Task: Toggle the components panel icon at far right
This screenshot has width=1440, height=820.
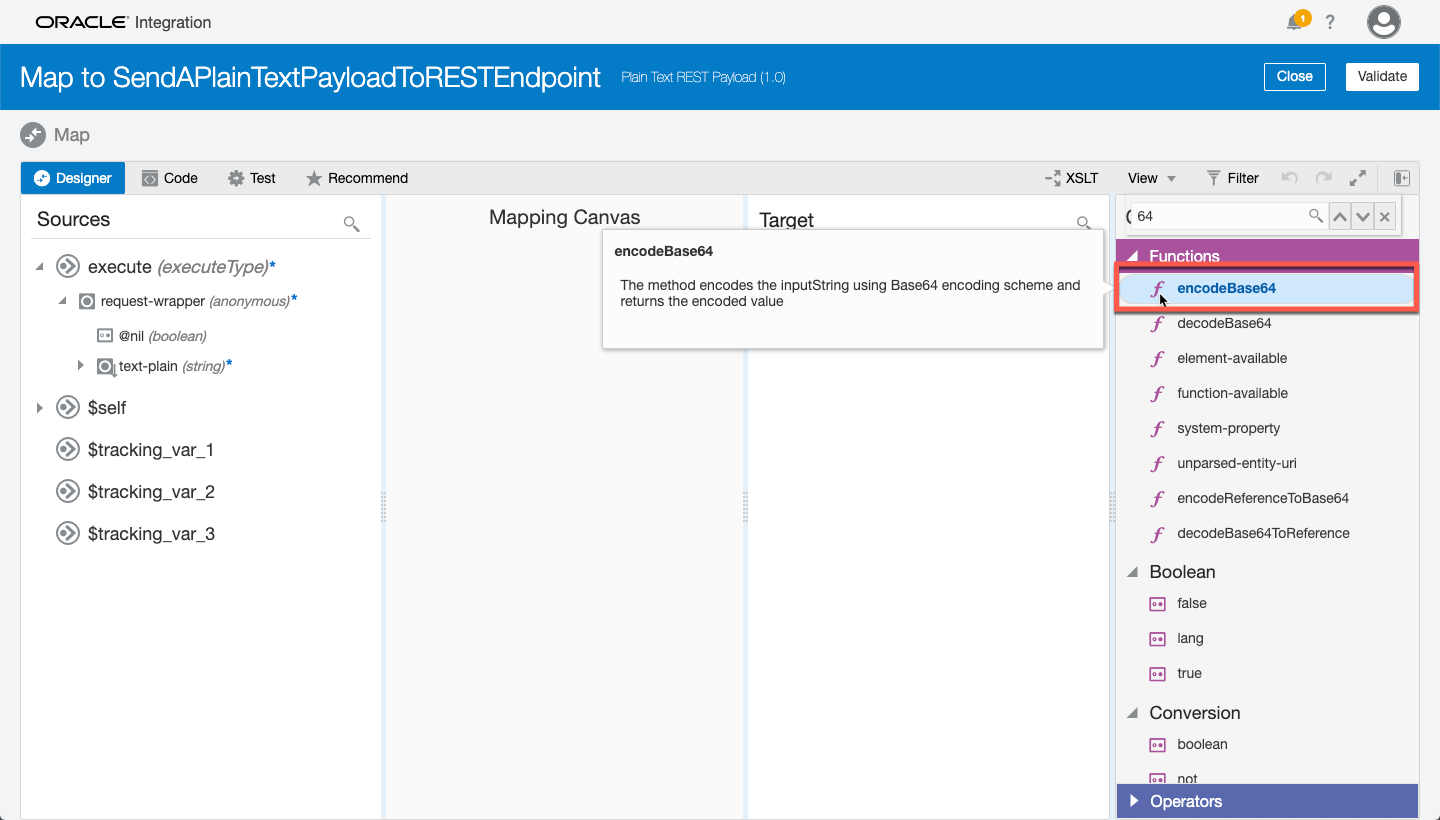Action: [x=1401, y=178]
